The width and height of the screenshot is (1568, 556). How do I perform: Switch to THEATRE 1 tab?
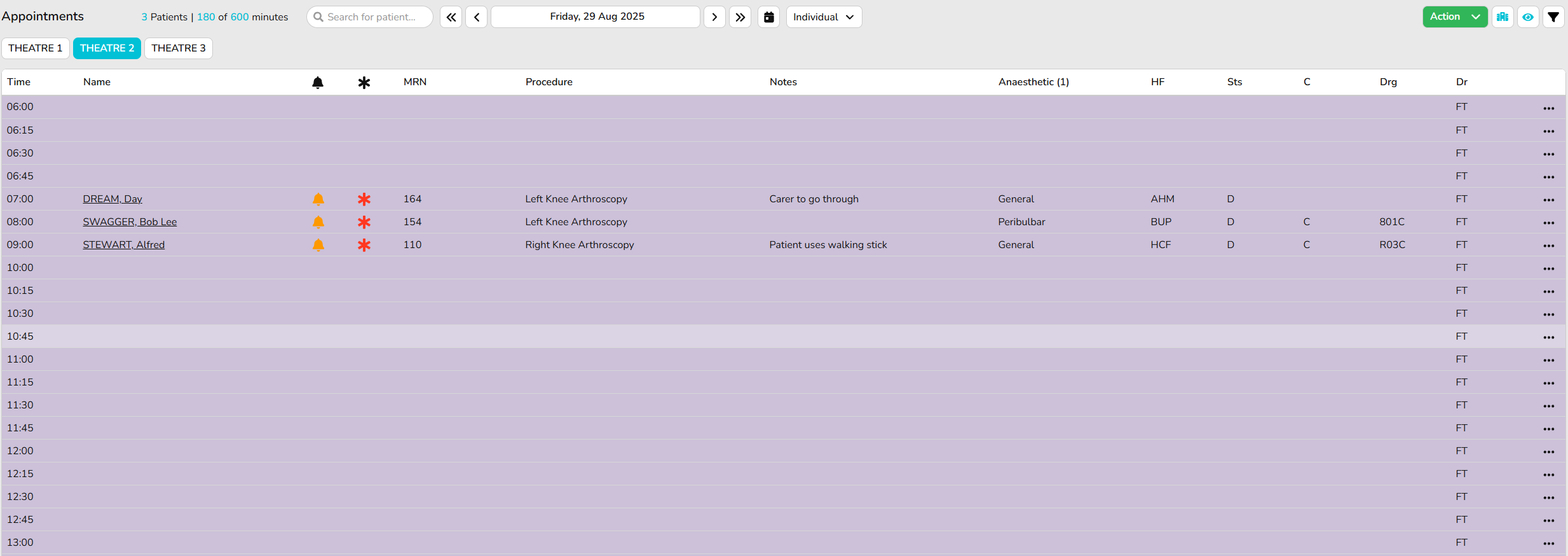(x=36, y=48)
